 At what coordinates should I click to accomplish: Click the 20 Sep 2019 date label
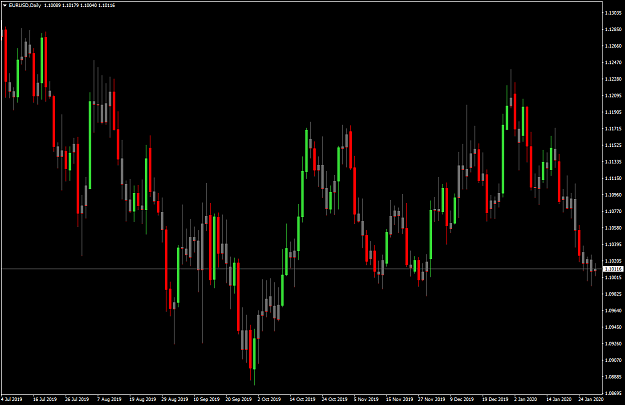[238, 399]
